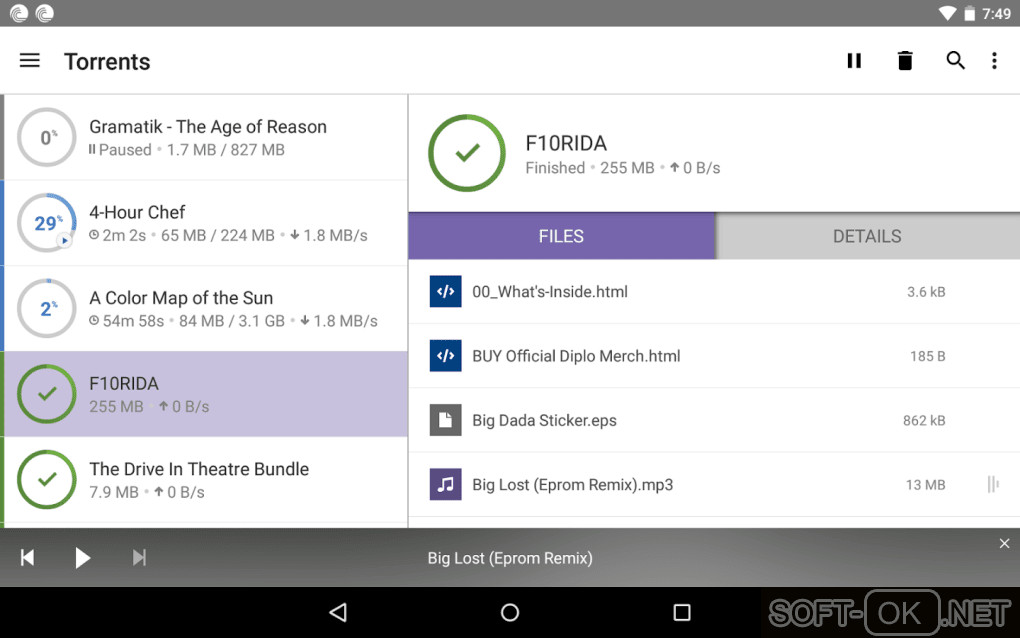The width and height of the screenshot is (1020, 638).
Task: Open torrent search
Action: pyautogui.click(x=956, y=61)
